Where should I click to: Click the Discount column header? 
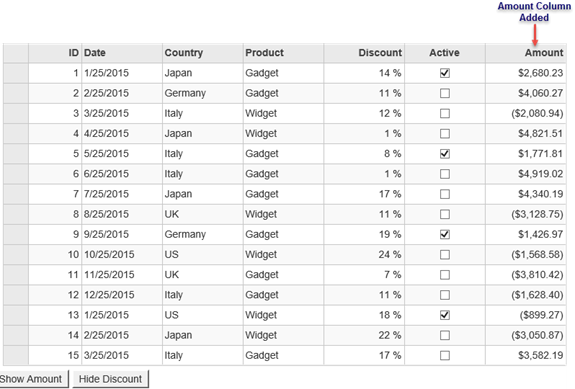[x=364, y=53]
